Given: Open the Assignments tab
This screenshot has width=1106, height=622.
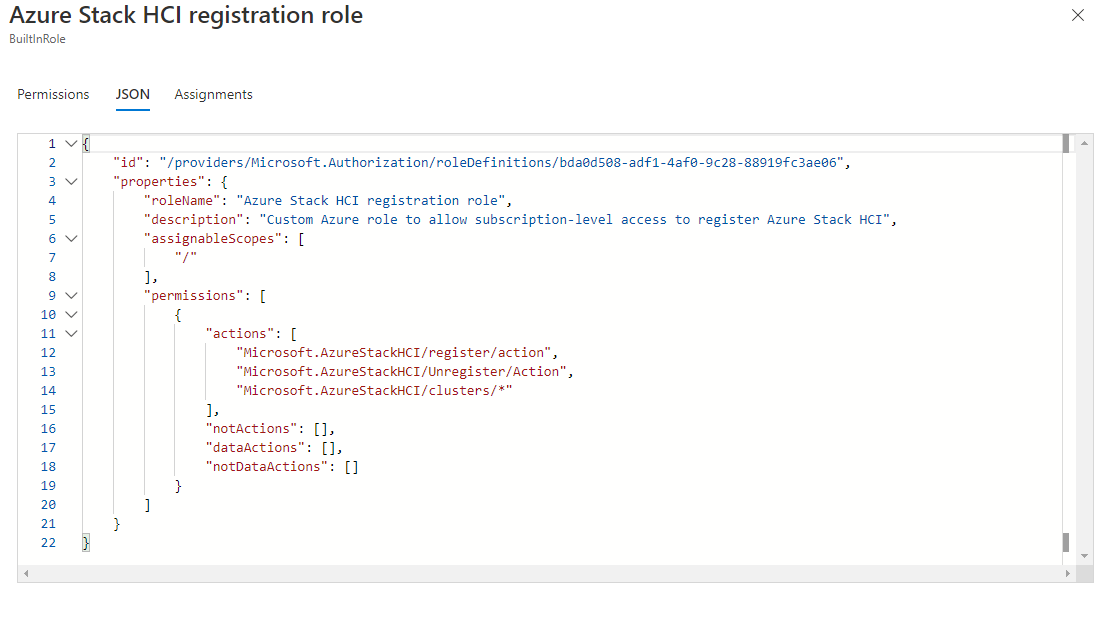Looking at the screenshot, I should 213,94.
